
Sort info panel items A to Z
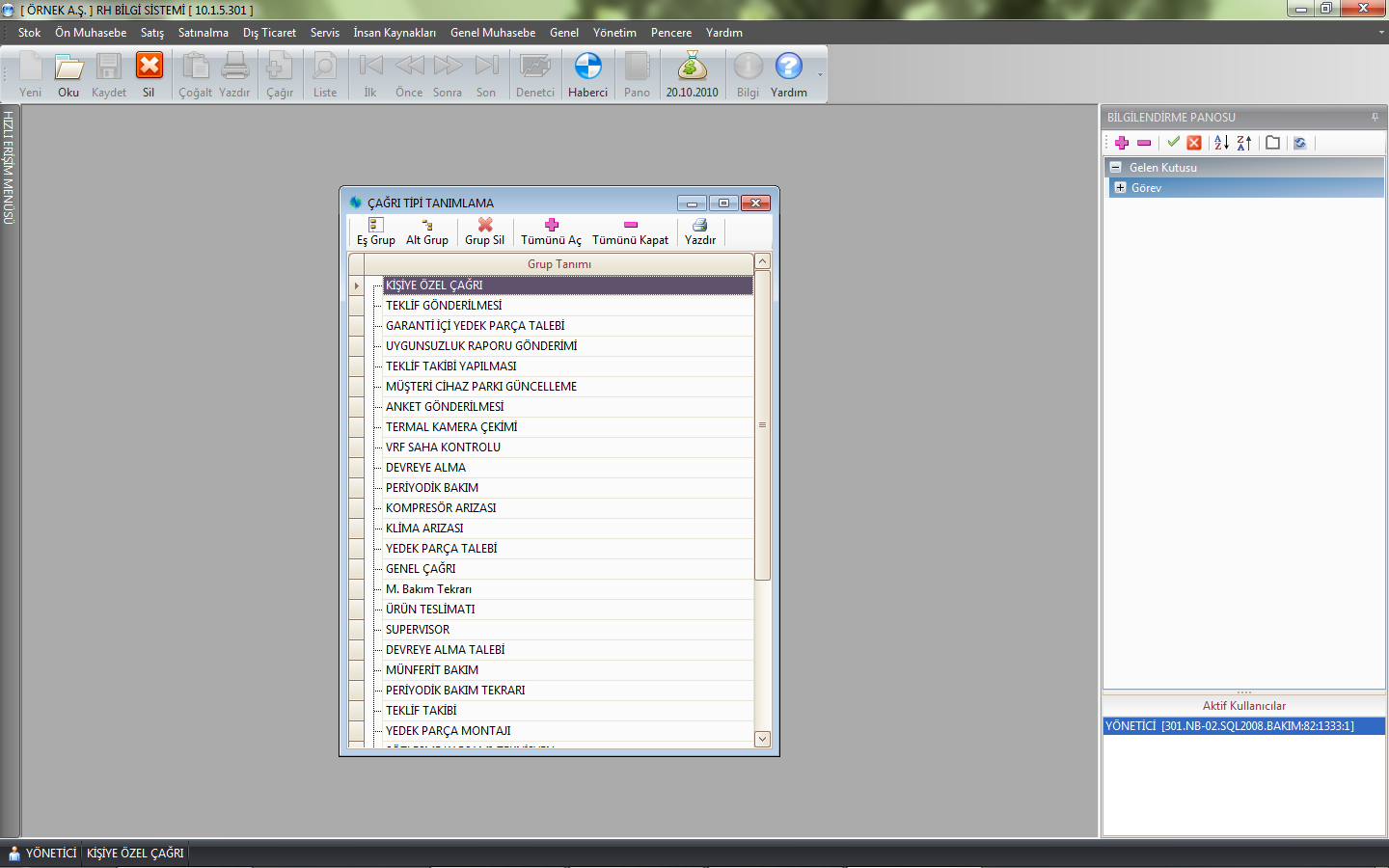coord(1221,143)
